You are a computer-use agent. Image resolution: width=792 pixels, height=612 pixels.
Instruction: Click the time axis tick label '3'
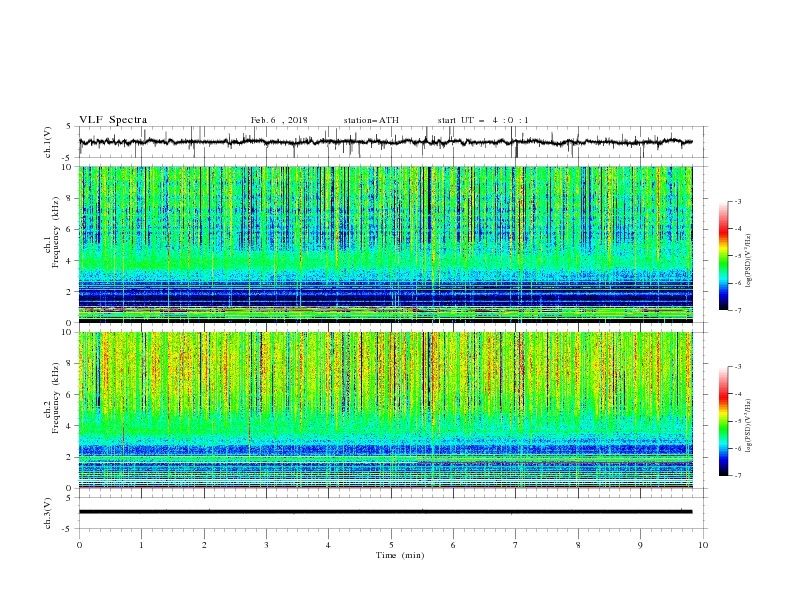coord(266,545)
